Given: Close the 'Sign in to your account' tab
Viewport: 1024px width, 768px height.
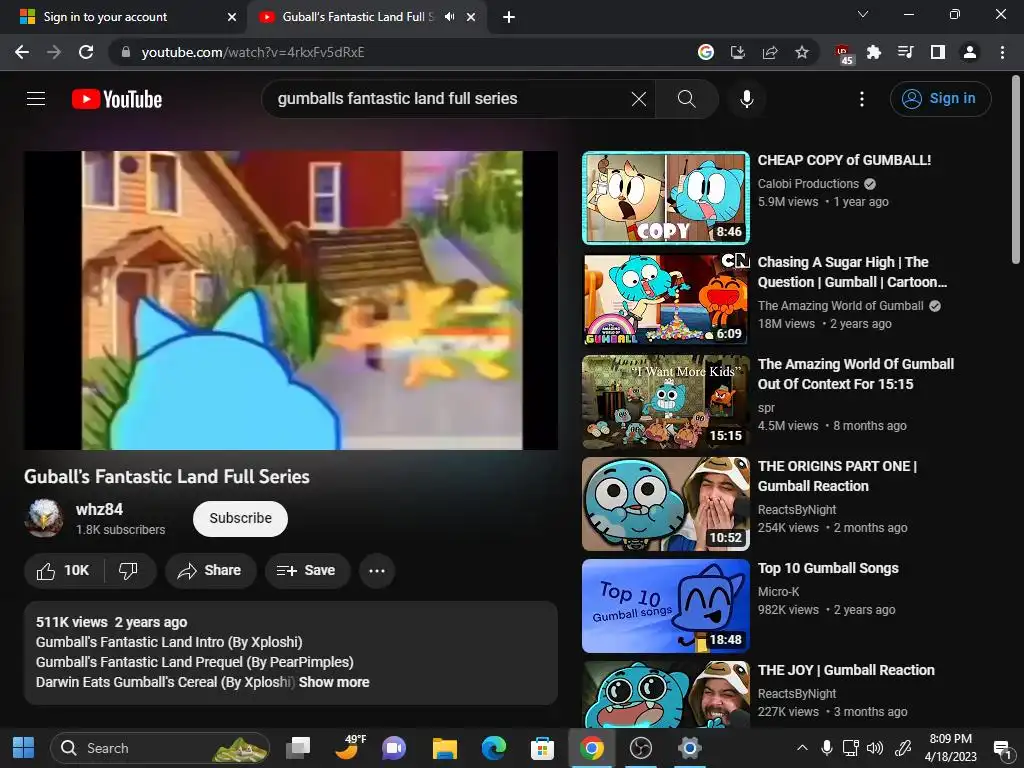Looking at the screenshot, I should (232, 17).
